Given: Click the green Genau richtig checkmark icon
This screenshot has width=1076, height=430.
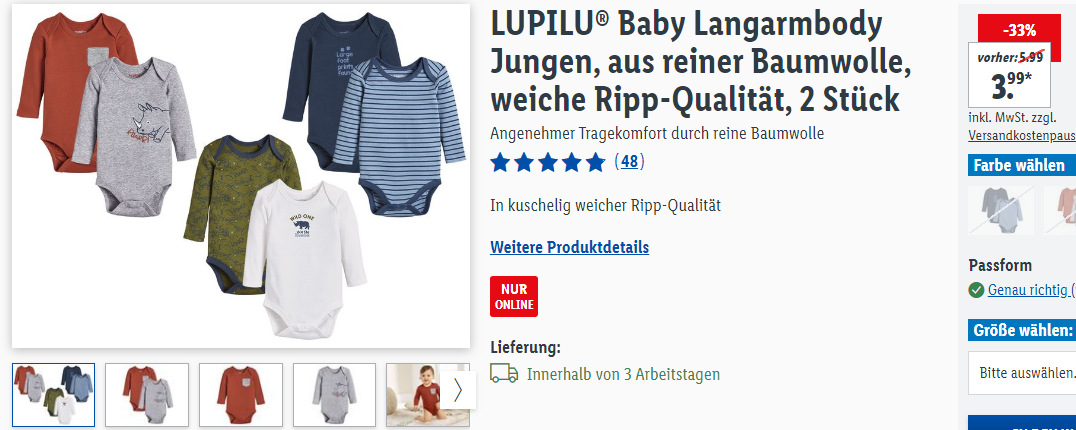Looking at the screenshot, I should point(976,290).
